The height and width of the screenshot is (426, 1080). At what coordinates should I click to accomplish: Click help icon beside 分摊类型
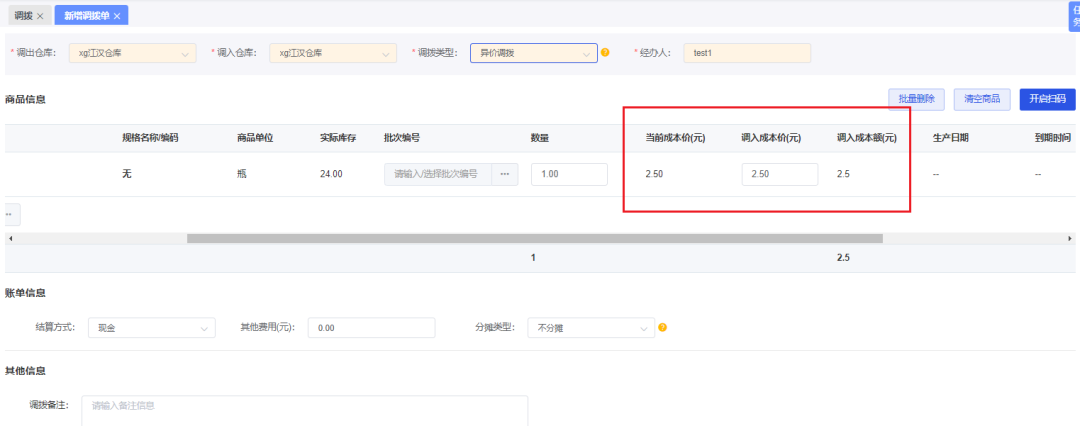663,327
